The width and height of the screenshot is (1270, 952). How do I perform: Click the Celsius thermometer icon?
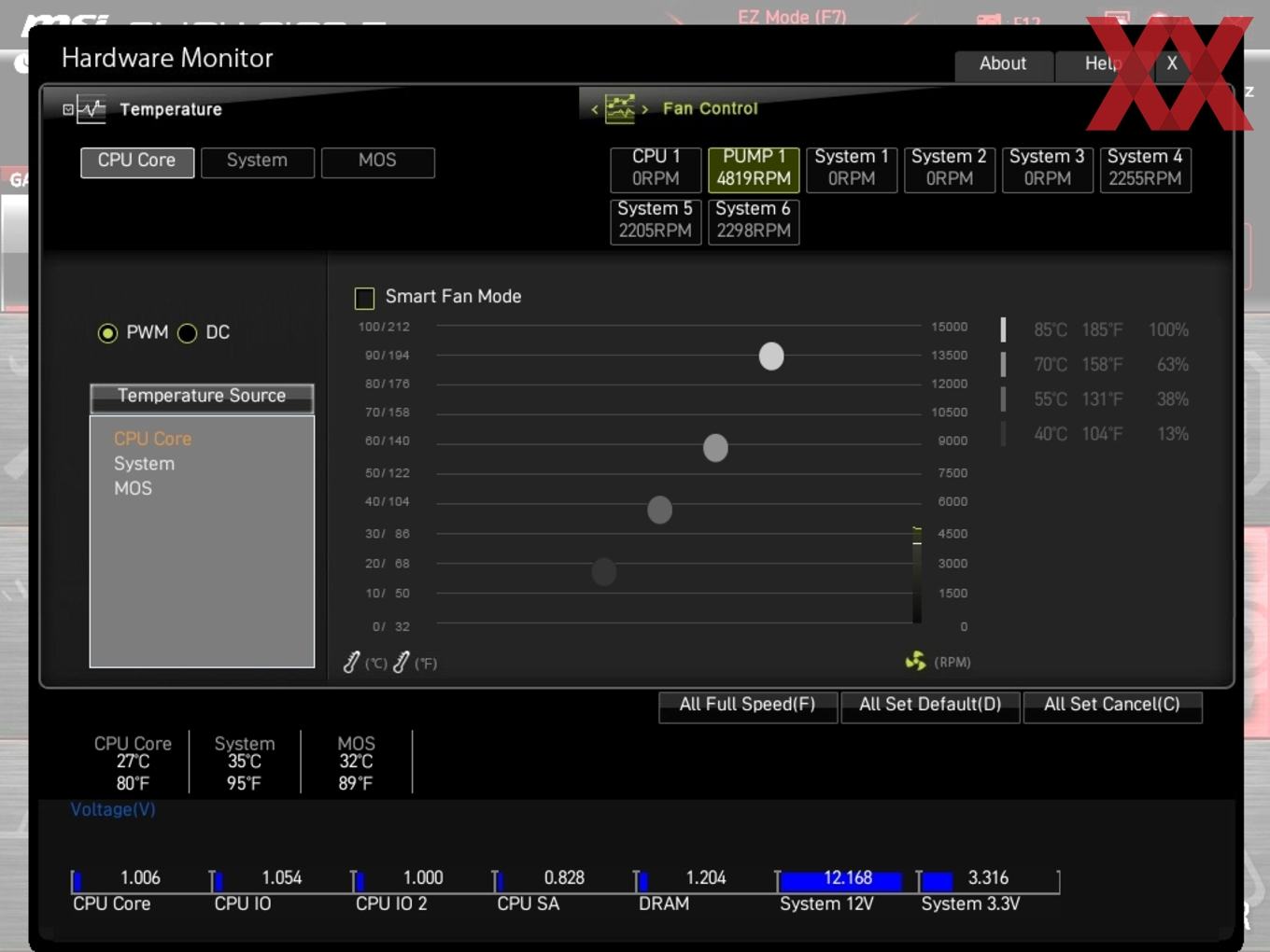[x=351, y=662]
